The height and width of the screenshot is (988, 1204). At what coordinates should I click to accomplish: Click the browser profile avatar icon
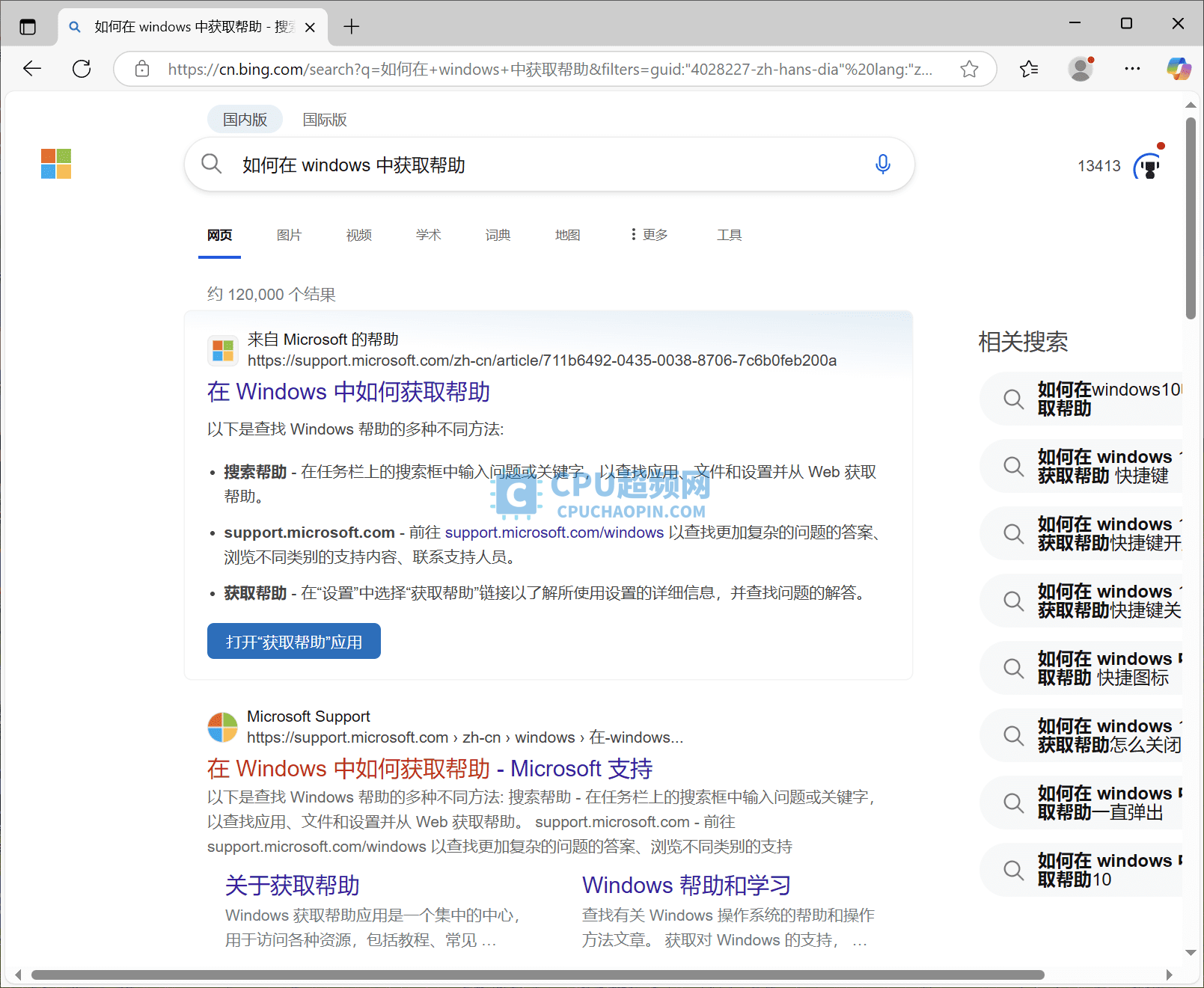1080,68
